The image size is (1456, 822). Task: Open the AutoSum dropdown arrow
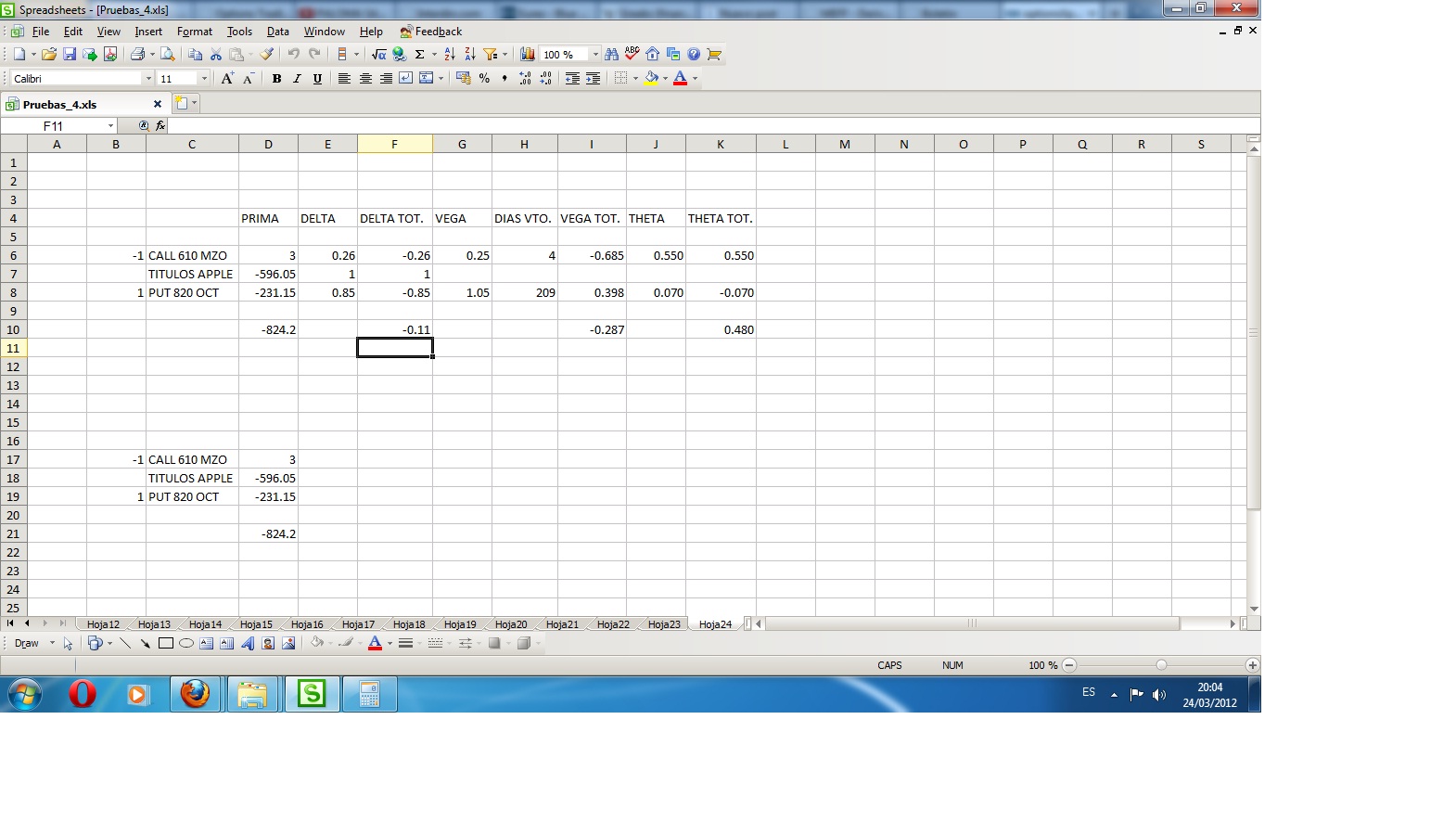pos(434,55)
